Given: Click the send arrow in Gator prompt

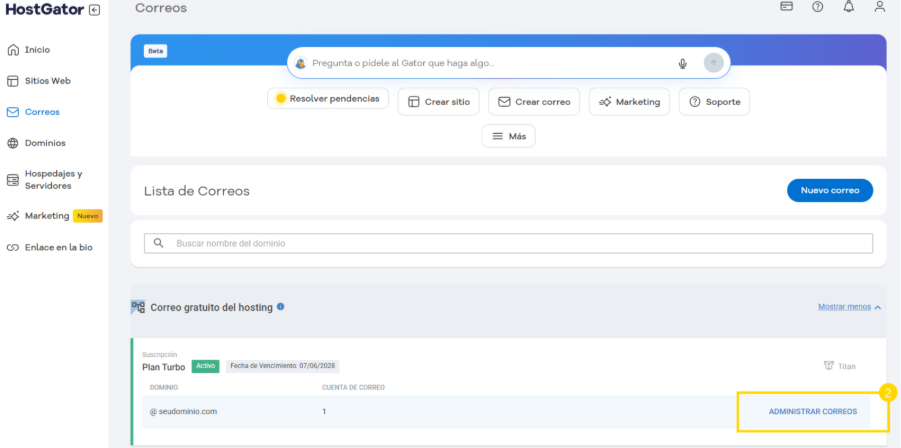Looking at the screenshot, I should coord(713,63).
